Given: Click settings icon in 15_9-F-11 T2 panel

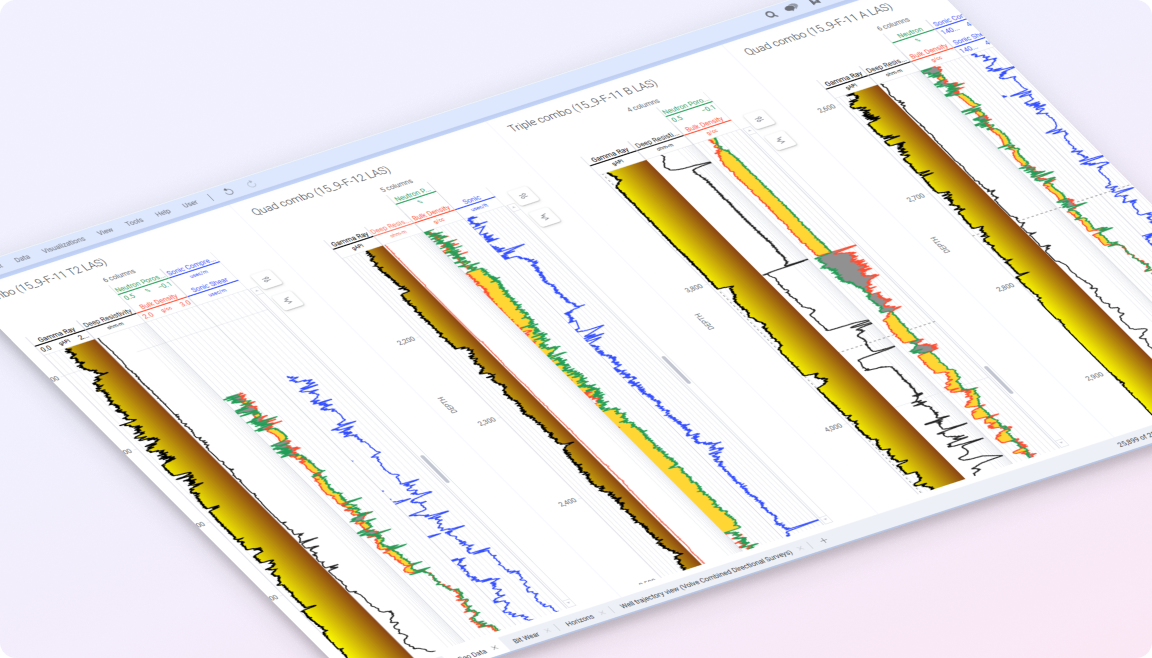Looking at the screenshot, I should coord(267,280).
